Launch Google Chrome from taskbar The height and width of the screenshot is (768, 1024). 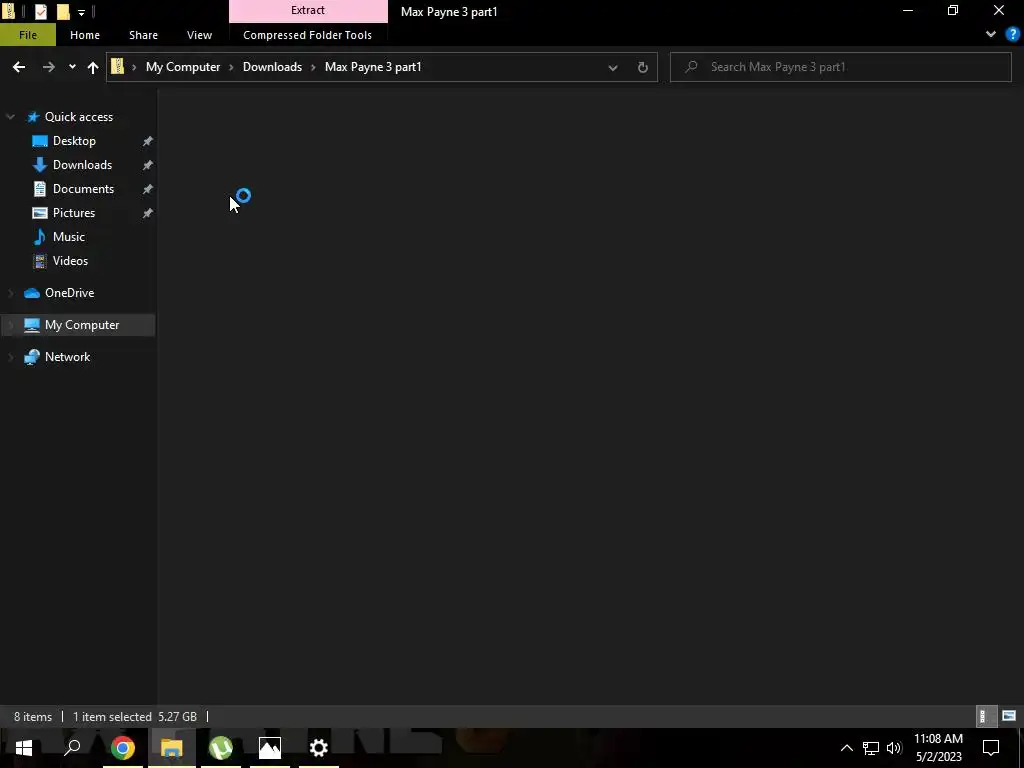123,748
